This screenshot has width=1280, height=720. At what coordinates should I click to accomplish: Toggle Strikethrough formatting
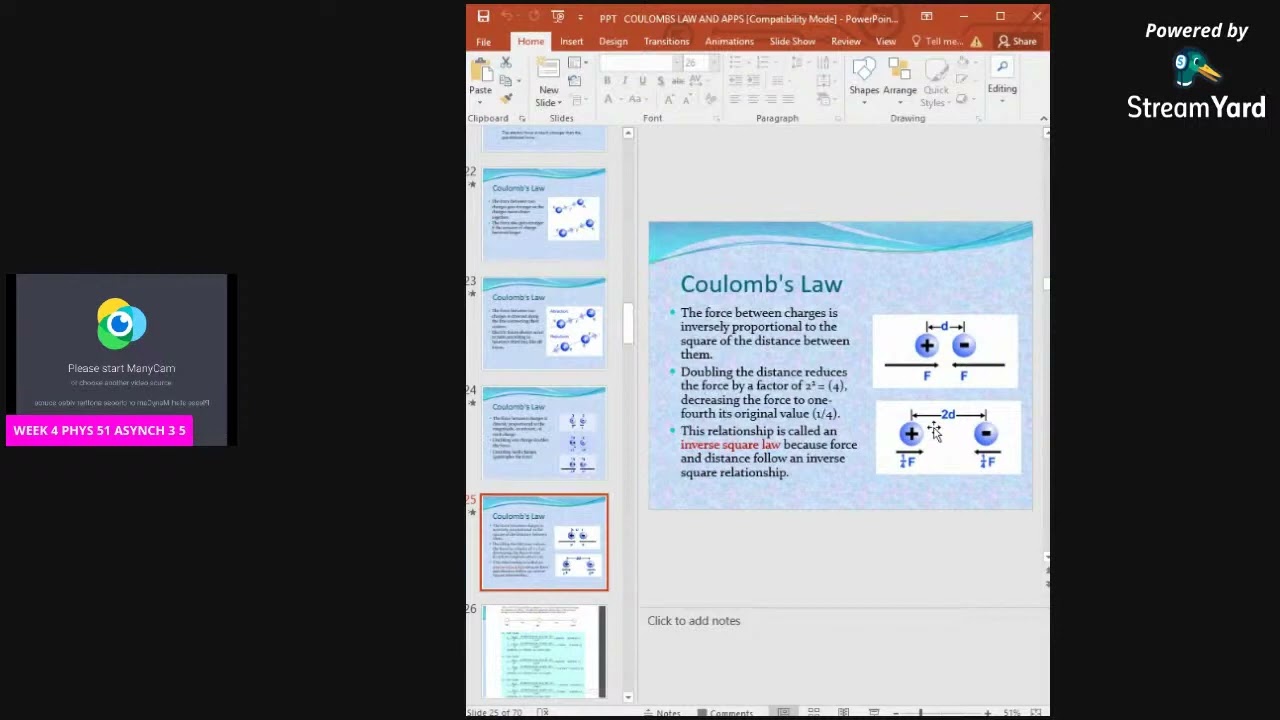pyautogui.click(x=678, y=80)
